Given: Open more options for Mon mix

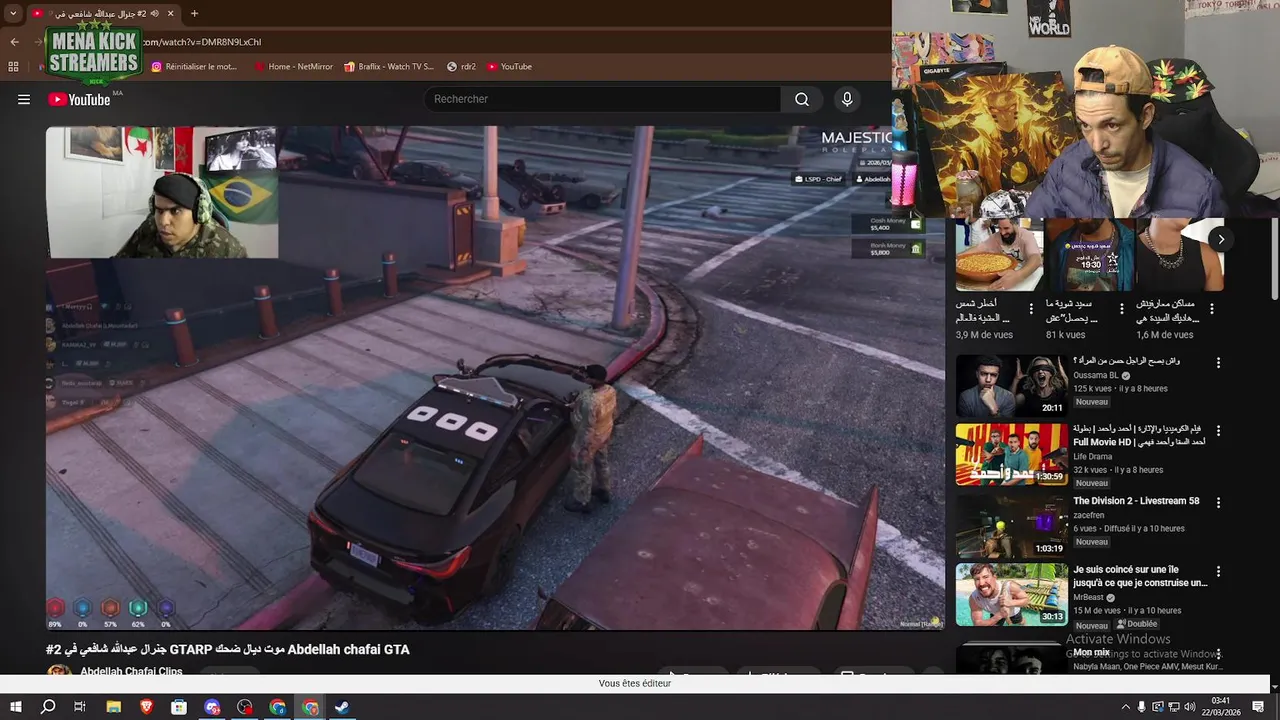Looking at the screenshot, I should [x=1218, y=653].
